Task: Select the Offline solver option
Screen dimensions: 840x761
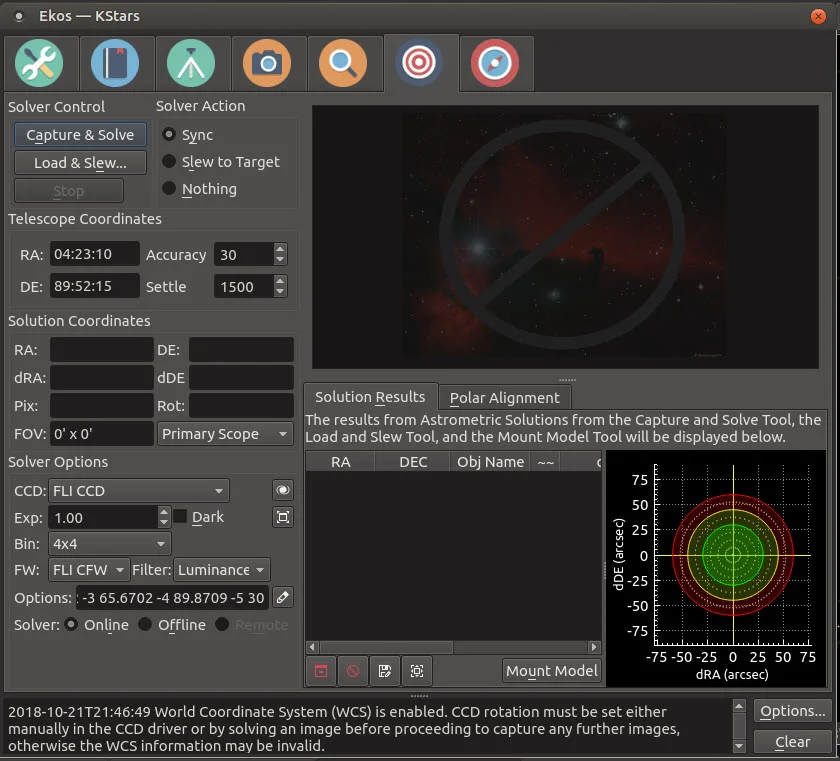Action: click(x=145, y=624)
